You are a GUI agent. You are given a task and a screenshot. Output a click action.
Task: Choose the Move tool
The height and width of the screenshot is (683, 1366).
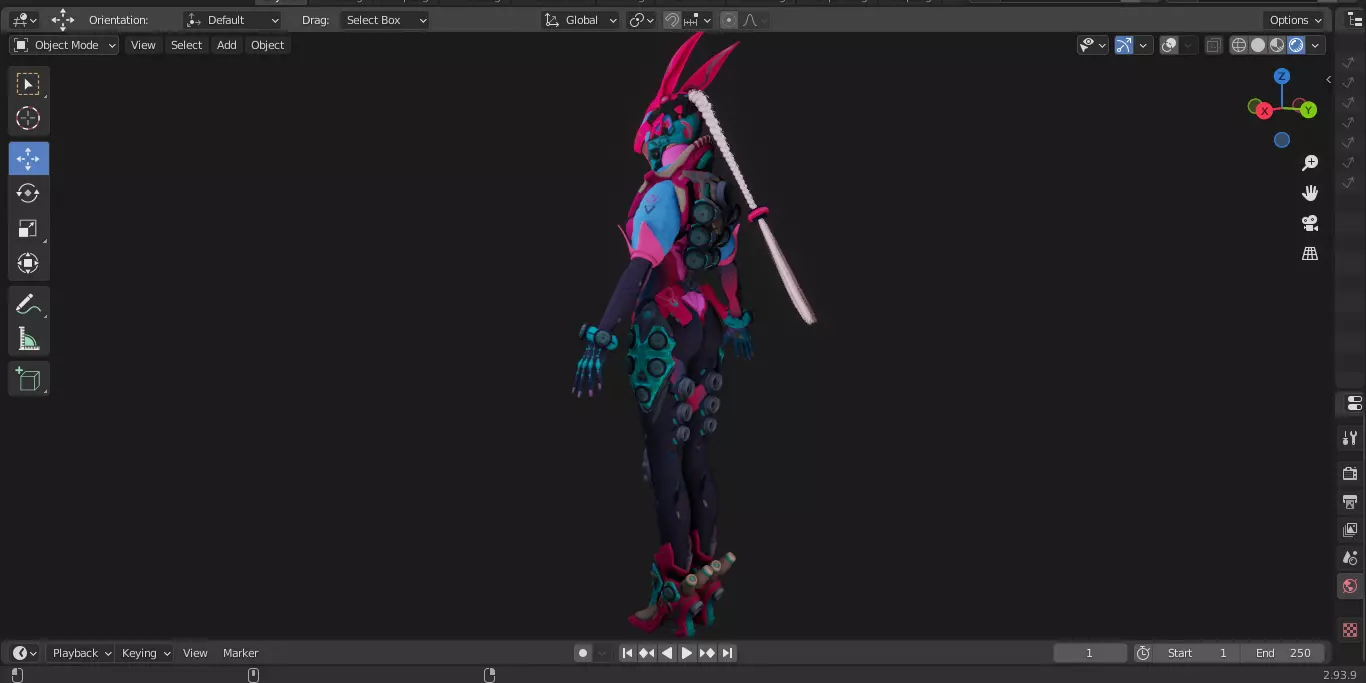tap(28, 159)
